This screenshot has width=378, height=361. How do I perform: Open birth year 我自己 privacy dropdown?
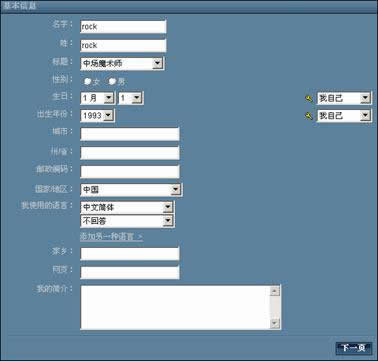[344, 116]
